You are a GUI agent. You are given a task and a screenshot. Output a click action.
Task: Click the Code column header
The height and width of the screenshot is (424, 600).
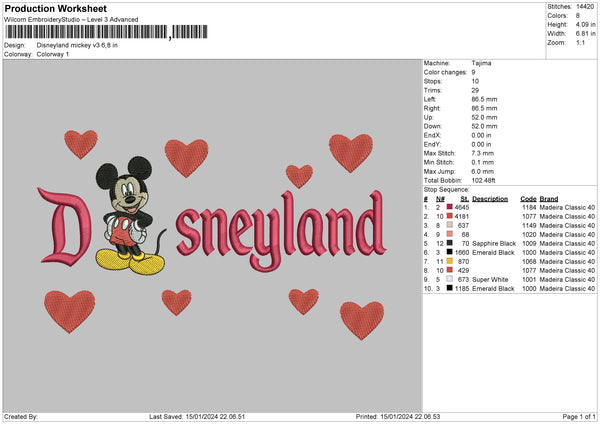click(528, 199)
